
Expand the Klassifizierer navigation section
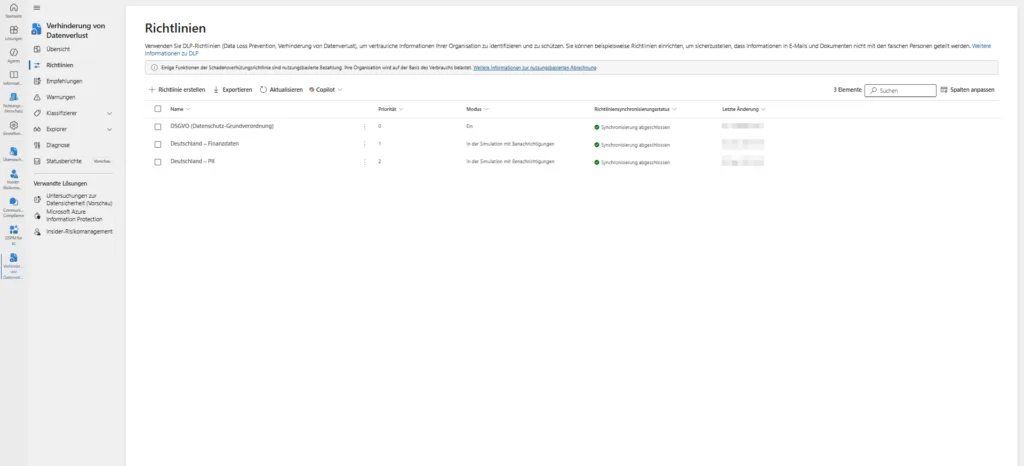coord(109,113)
